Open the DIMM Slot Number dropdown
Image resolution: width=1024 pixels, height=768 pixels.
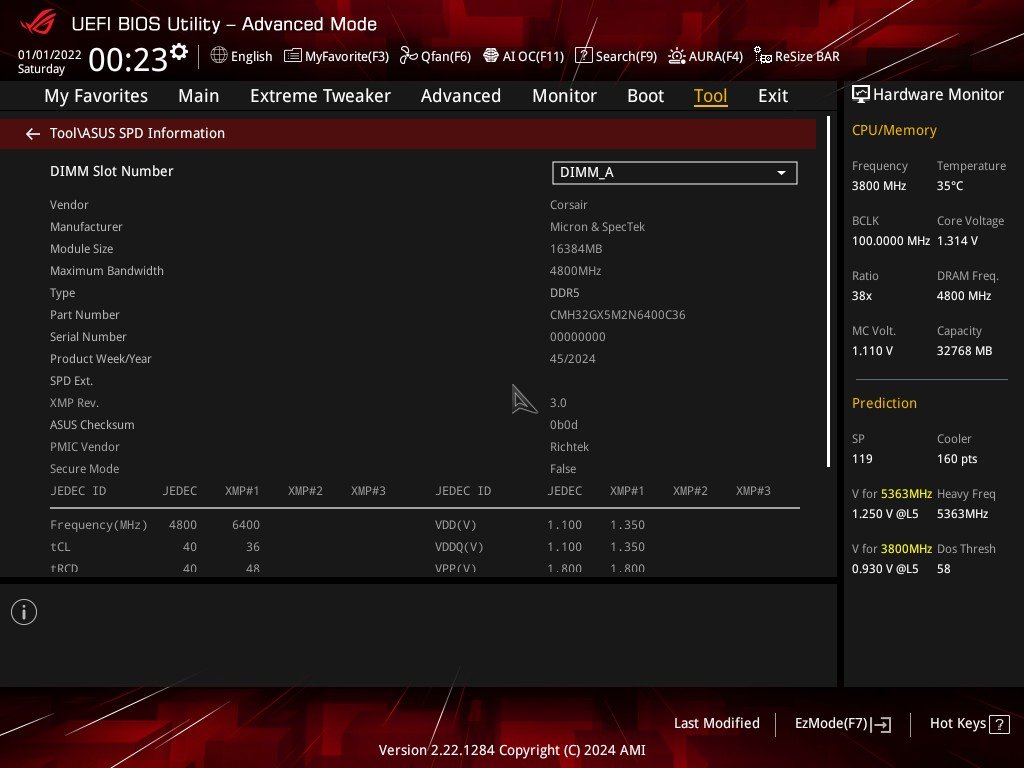(780, 172)
